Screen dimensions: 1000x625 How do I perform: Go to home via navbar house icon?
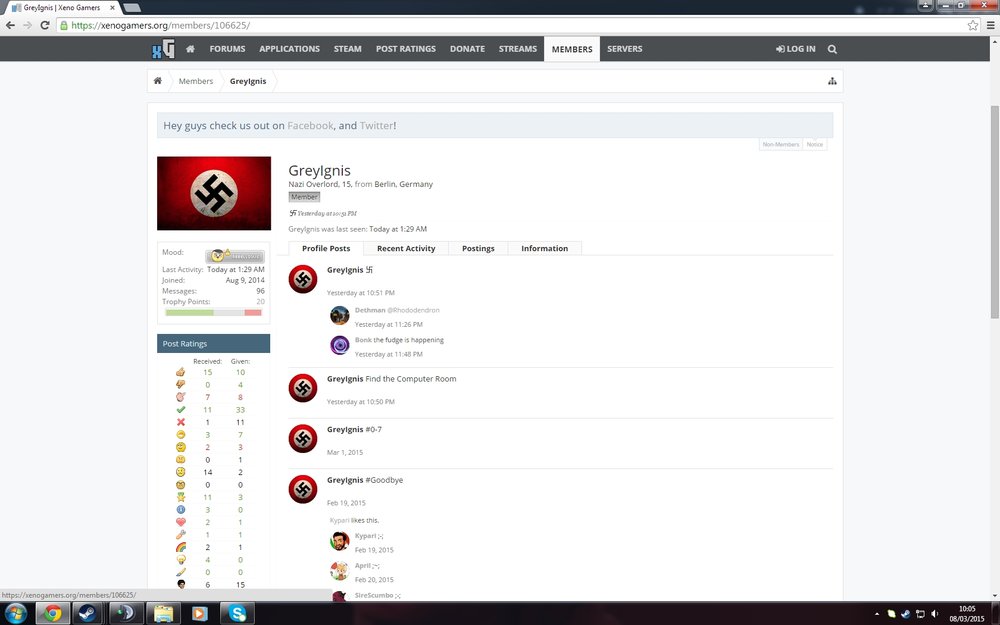(x=190, y=49)
